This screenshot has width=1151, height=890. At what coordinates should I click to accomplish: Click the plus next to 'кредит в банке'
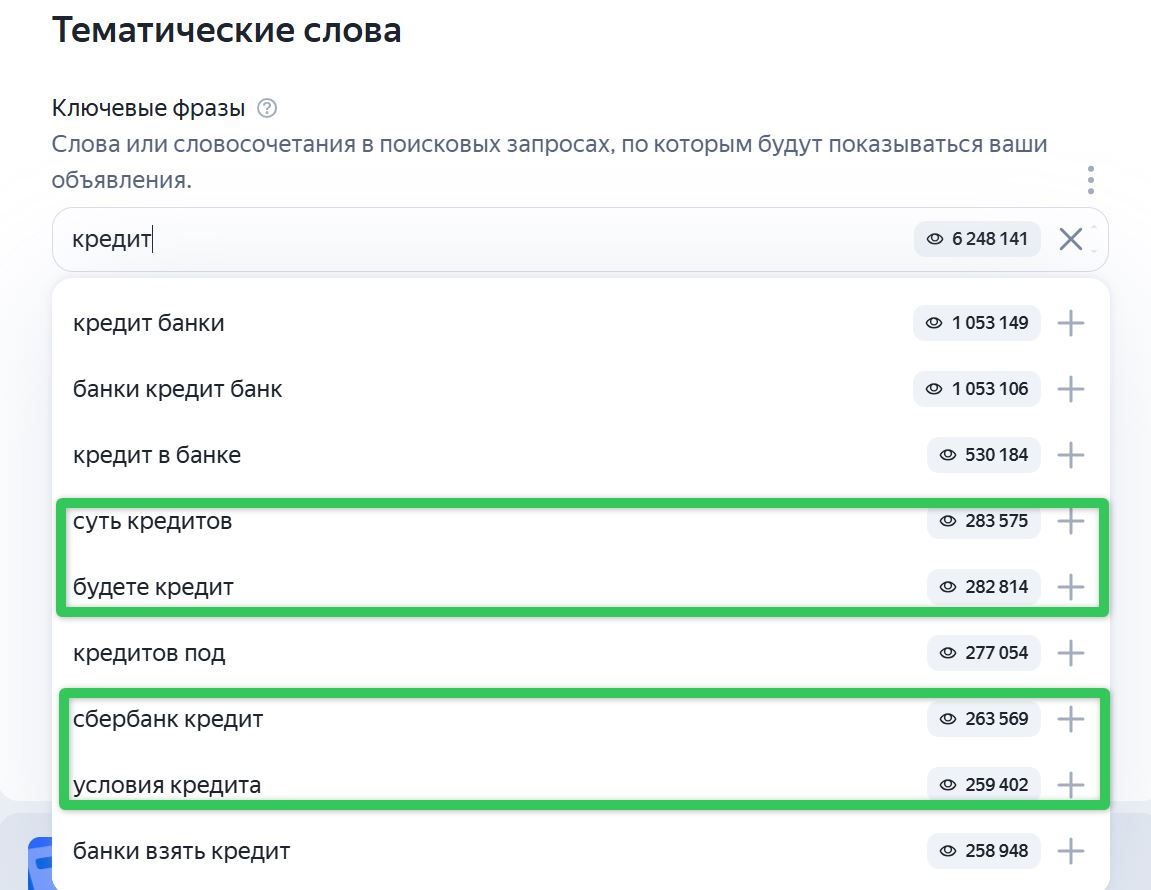(x=1070, y=455)
